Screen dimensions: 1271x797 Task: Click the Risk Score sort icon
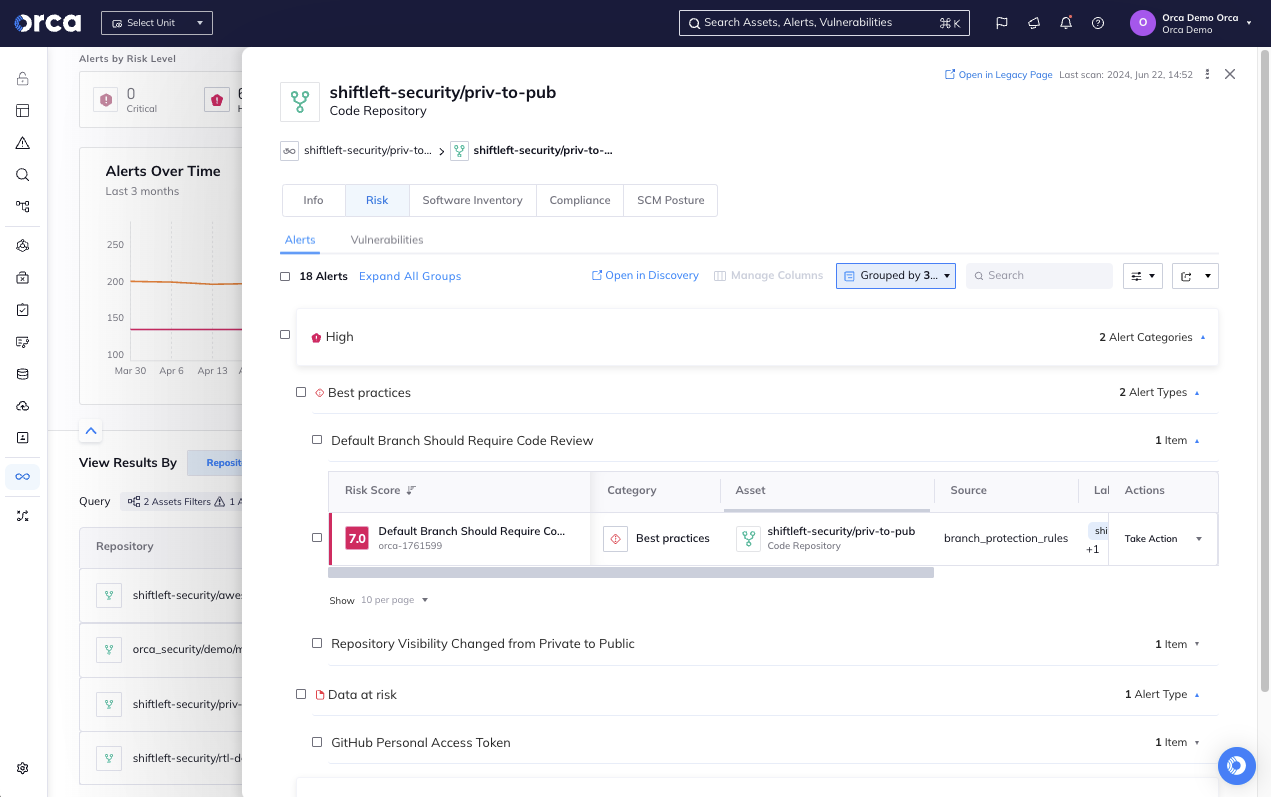click(411, 490)
